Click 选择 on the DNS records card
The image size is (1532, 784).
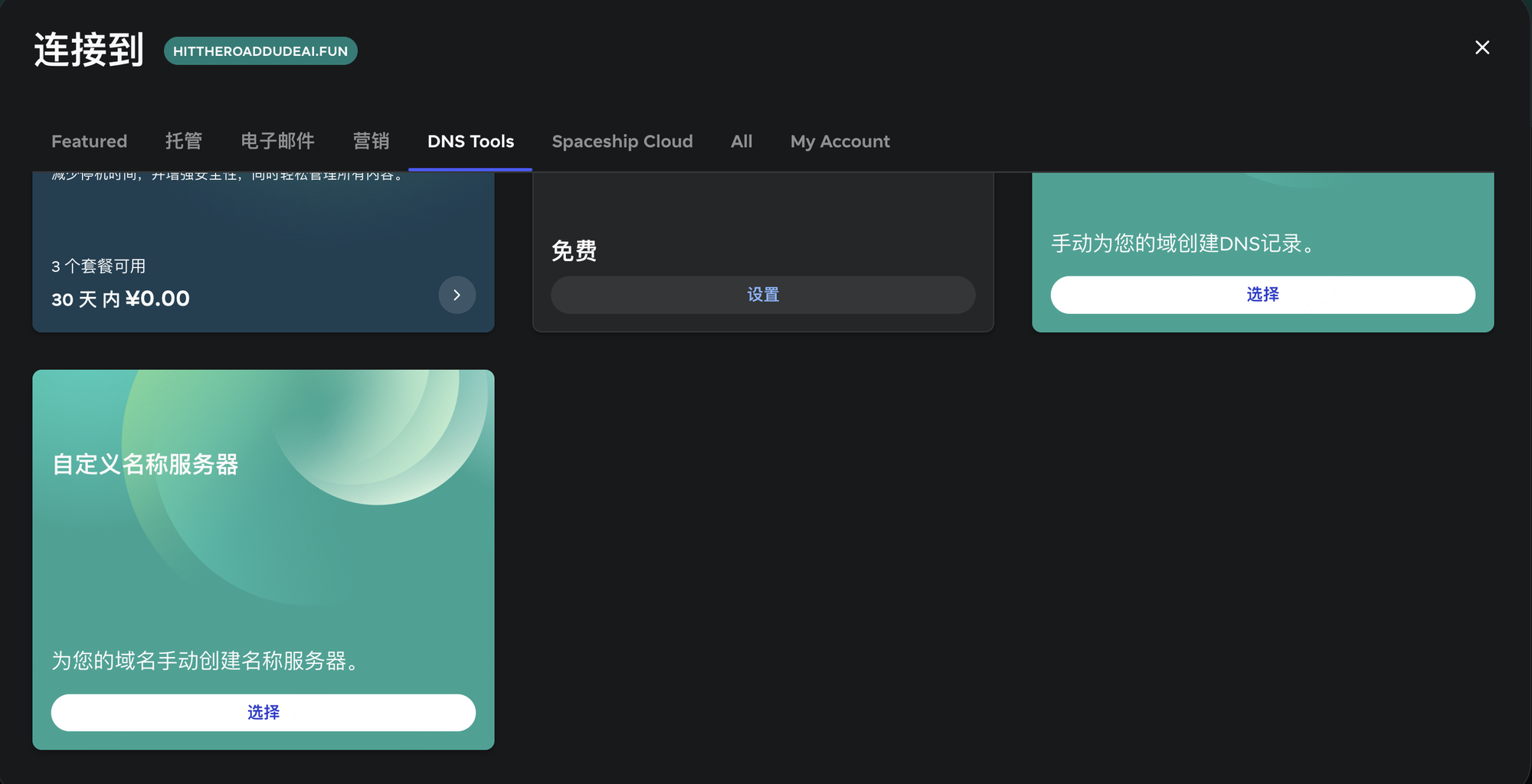[x=1262, y=295]
